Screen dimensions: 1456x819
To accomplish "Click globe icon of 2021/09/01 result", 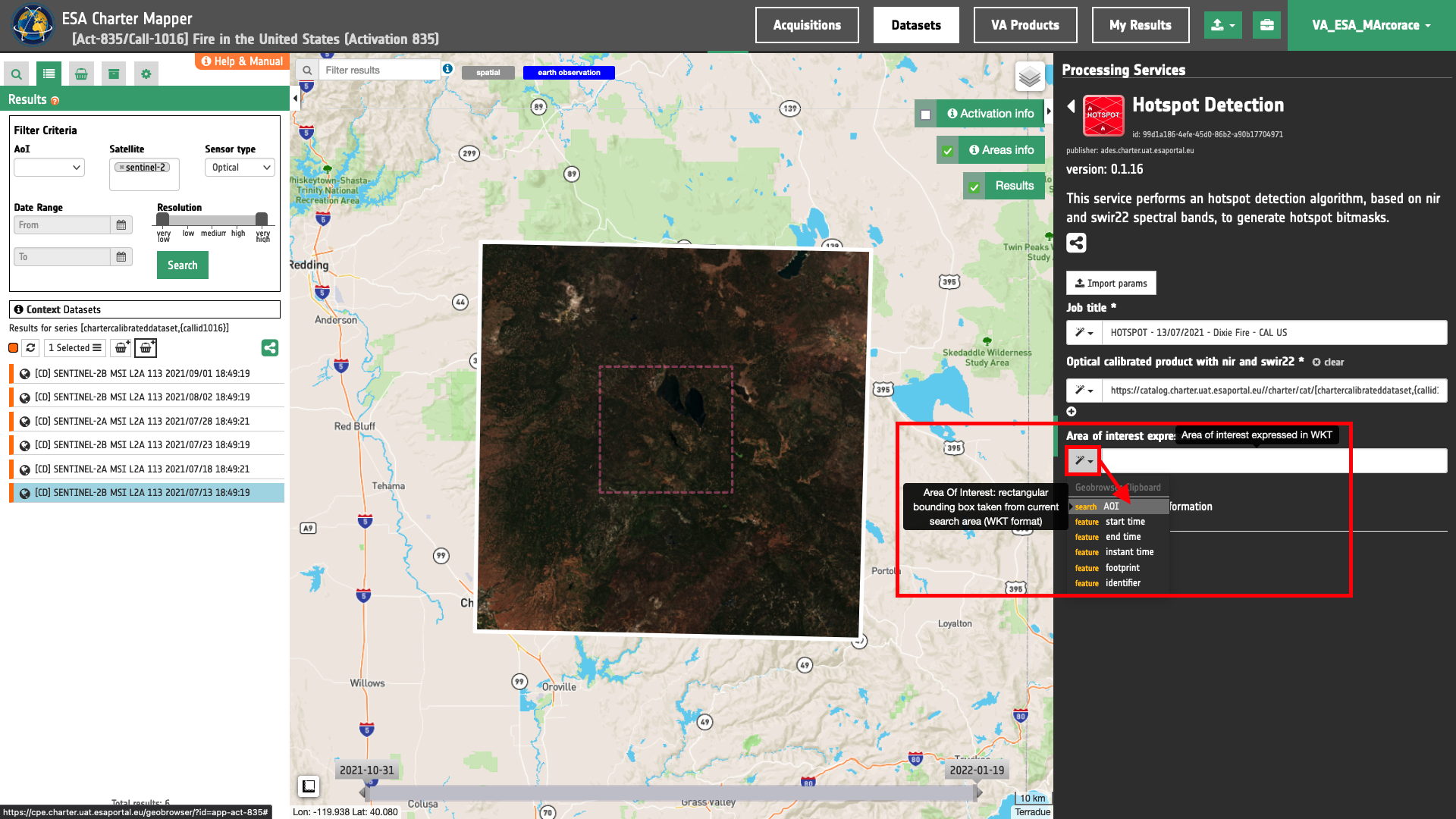I will [25, 374].
